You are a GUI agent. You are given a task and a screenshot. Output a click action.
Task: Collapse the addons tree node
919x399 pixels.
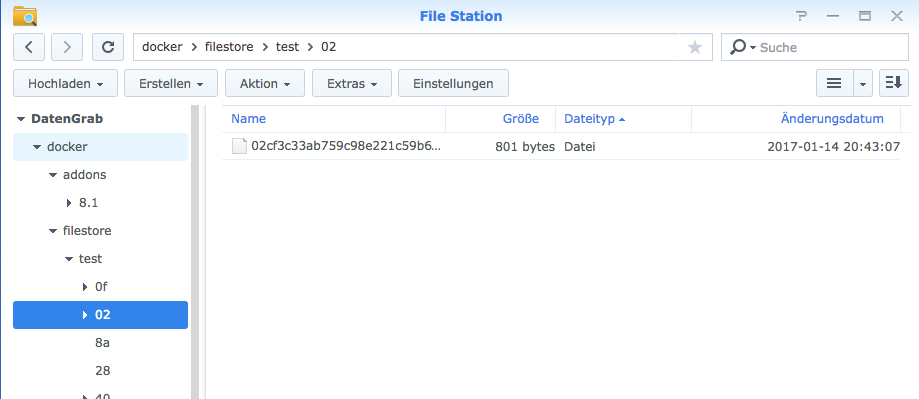click(53, 175)
